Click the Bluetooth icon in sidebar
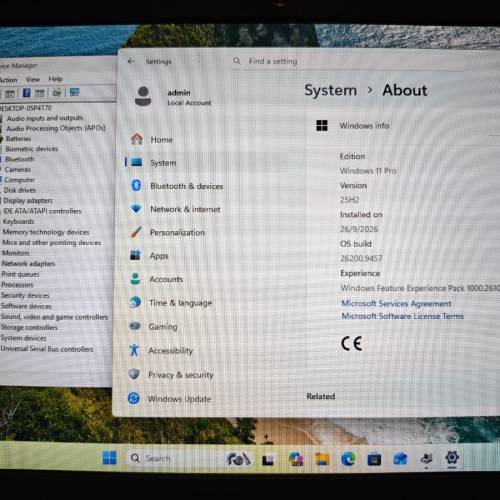 136,185
